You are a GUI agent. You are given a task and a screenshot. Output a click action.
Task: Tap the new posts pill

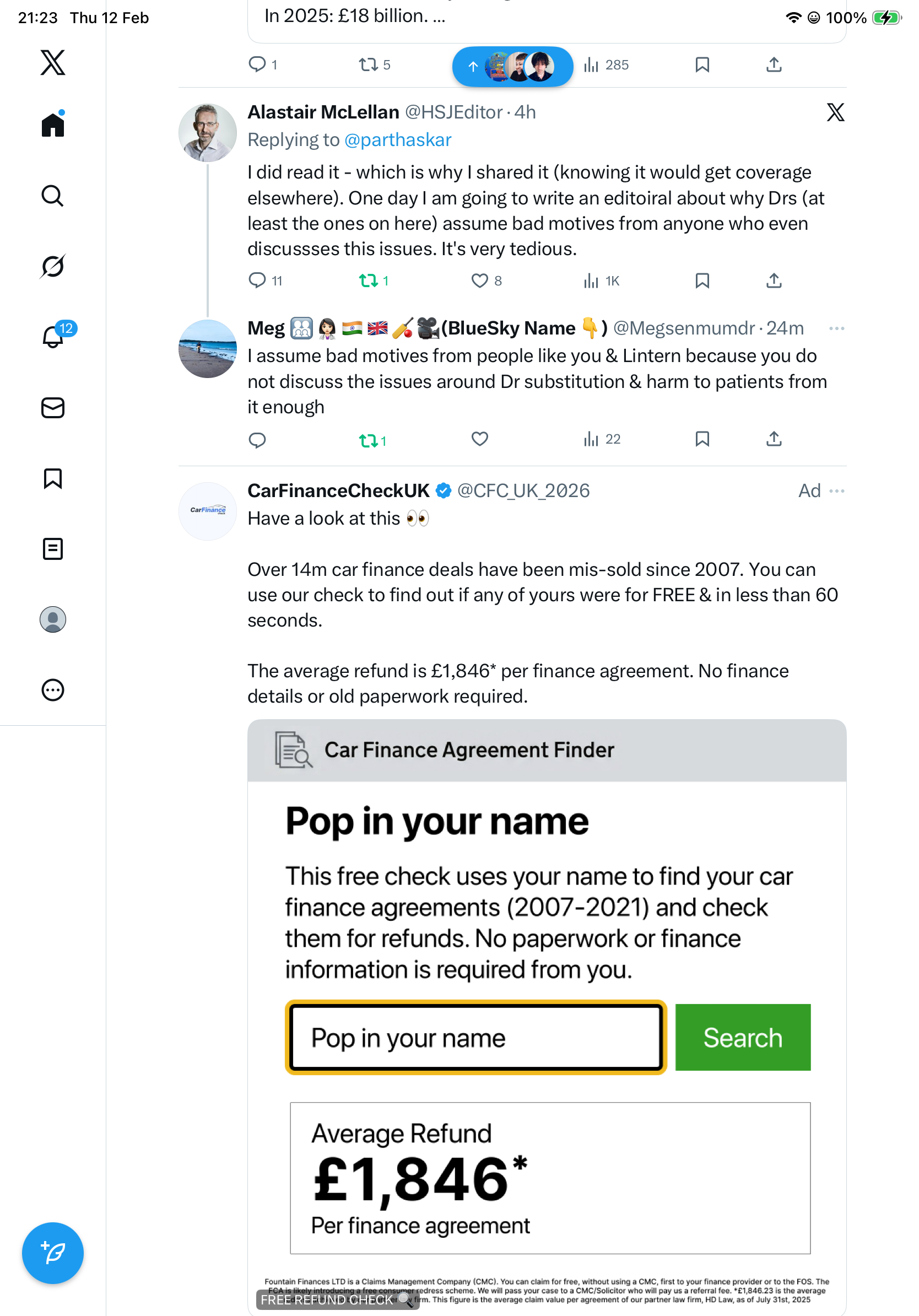tap(512, 67)
